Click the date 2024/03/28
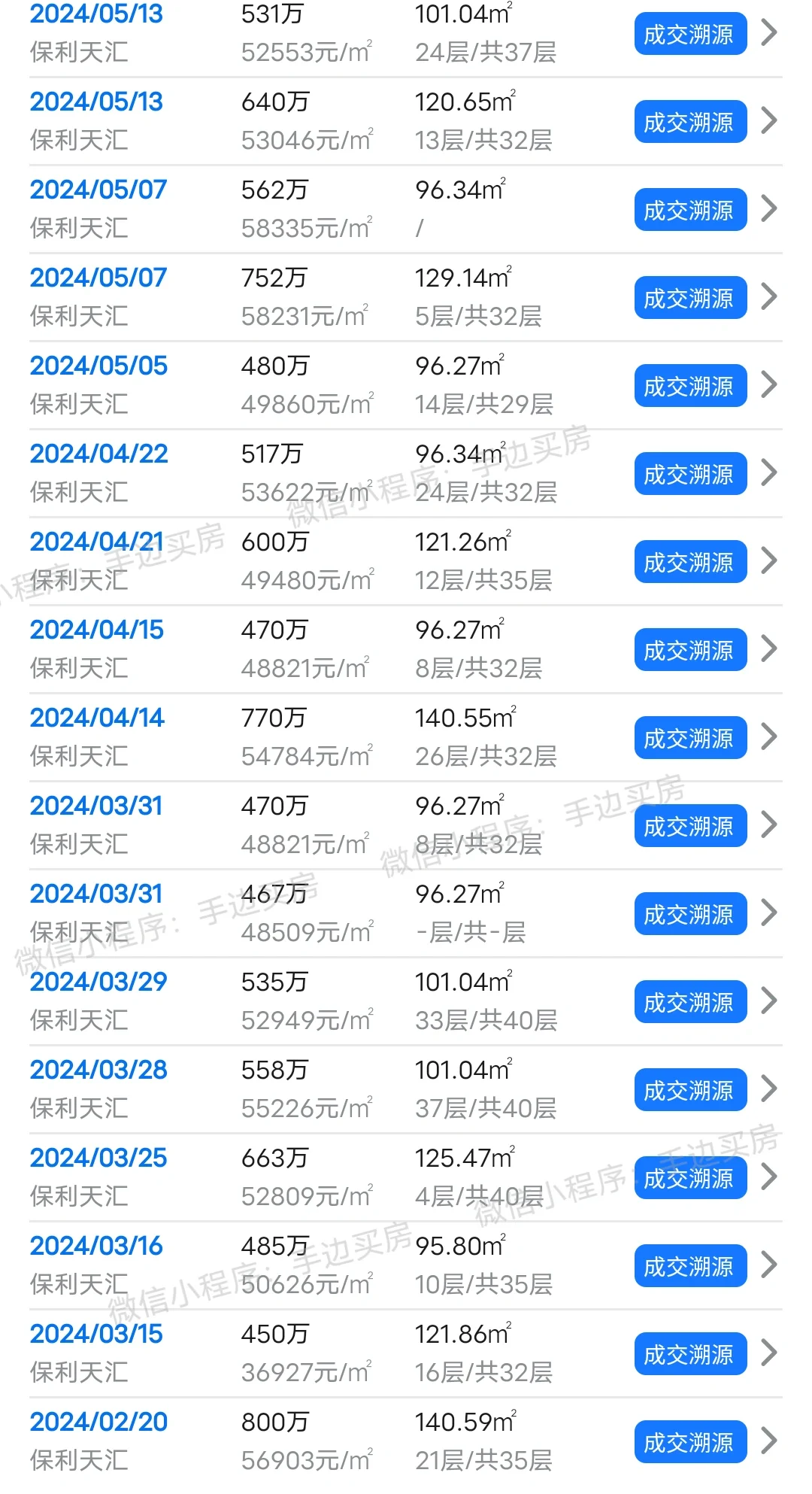 click(x=98, y=1070)
